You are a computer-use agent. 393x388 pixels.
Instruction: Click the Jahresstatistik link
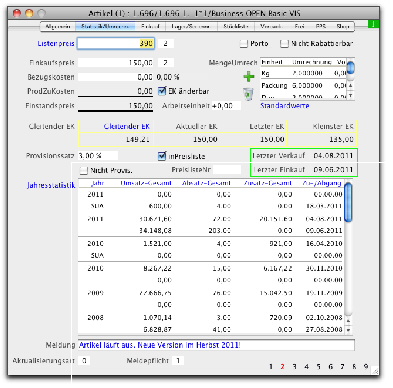[x=51, y=185]
